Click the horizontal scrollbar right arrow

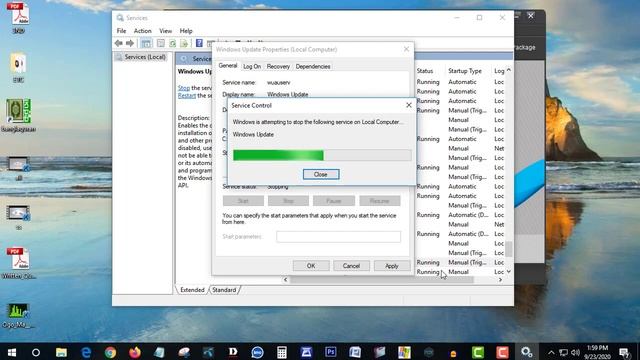tap(500, 280)
